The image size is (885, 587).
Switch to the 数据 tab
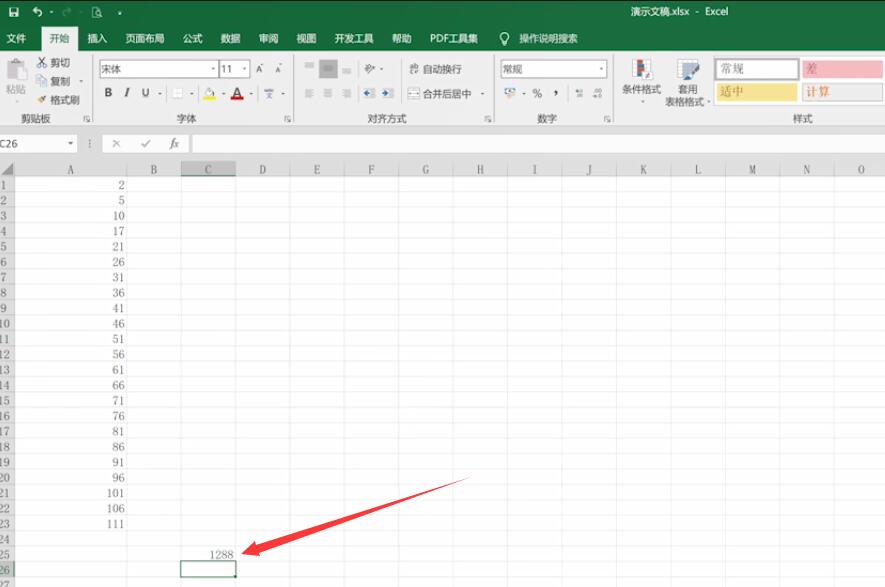pos(230,38)
